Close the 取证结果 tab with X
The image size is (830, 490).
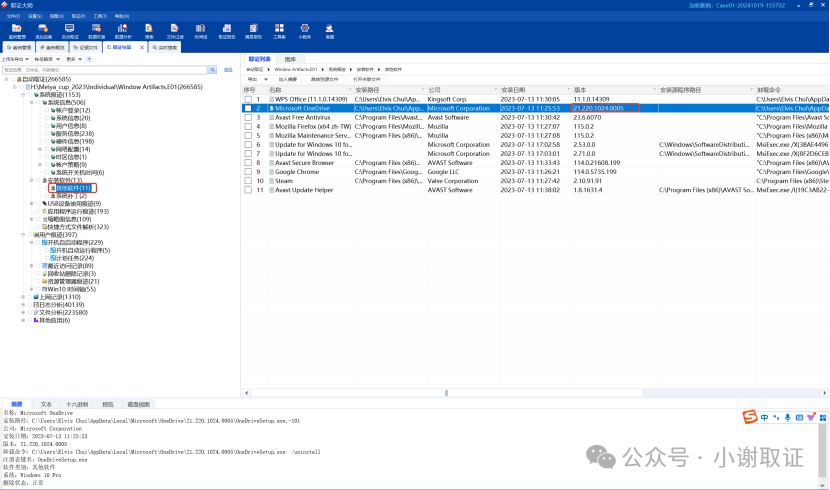[141, 48]
